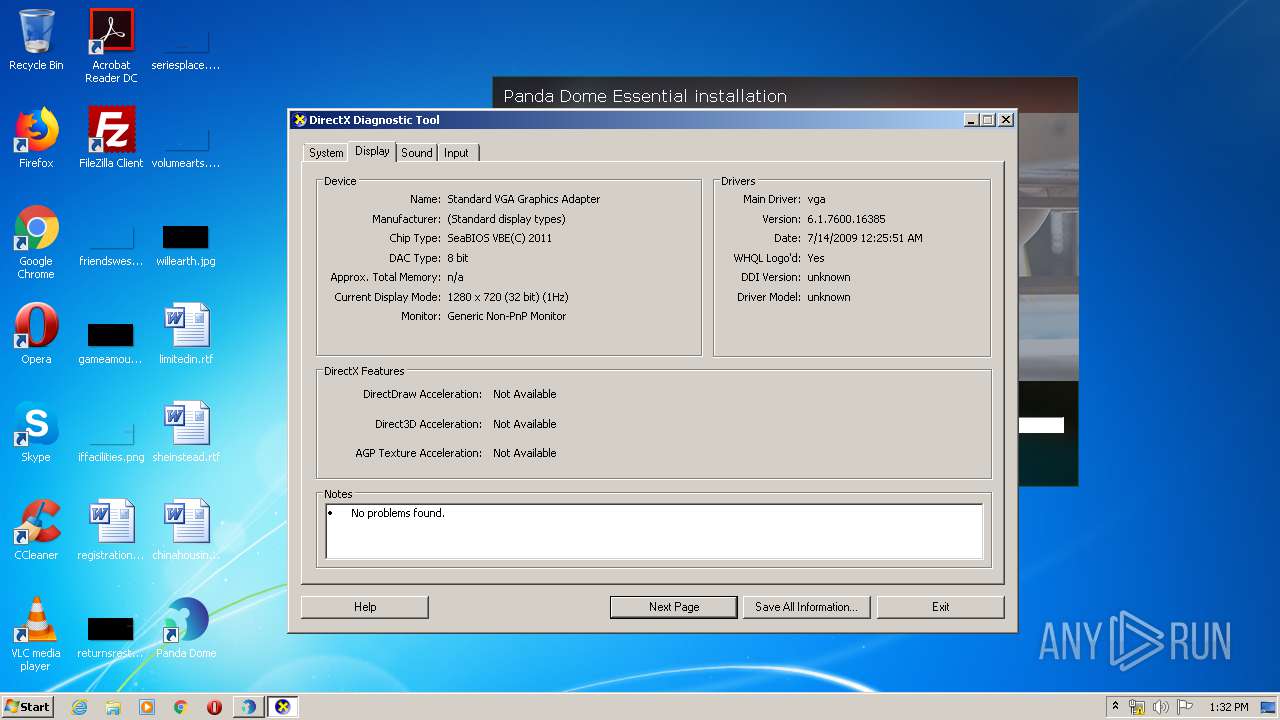The height and width of the screenshot is (720, 1280).
Task: Select the friendswes file on desktop
Action: point(111,245)
